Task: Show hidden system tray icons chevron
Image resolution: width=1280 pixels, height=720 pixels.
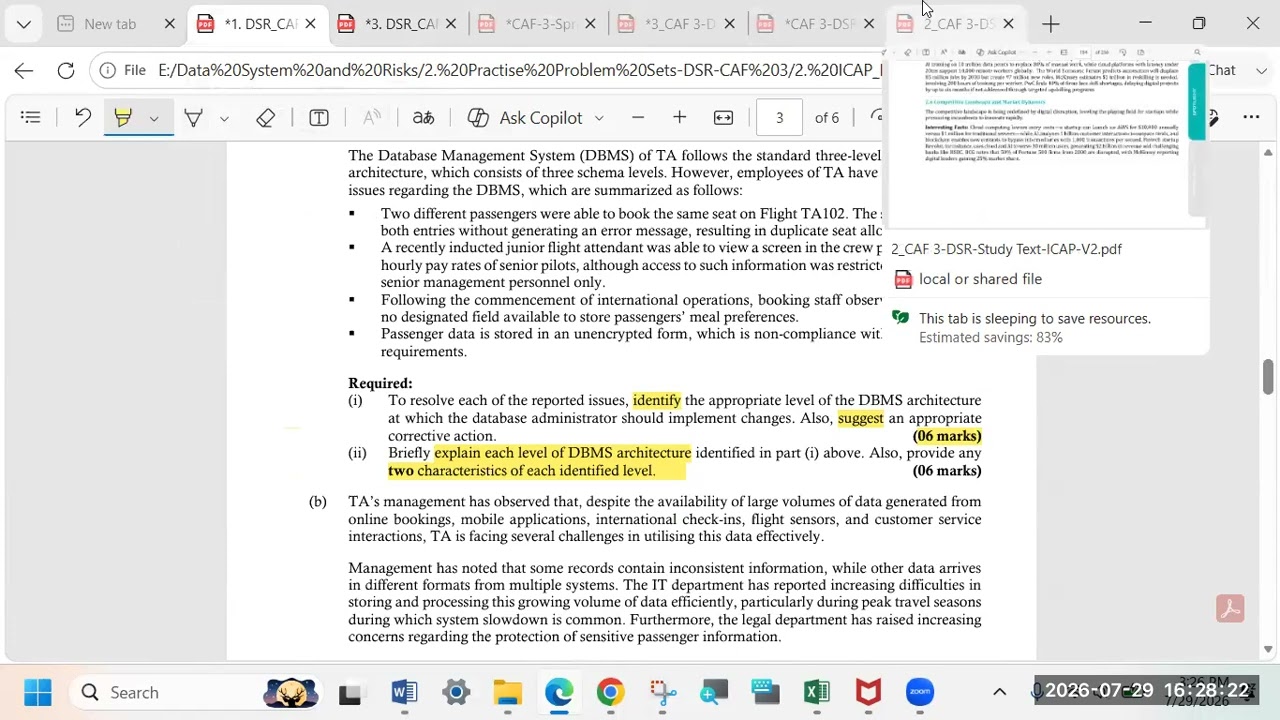Action: (x=999, y=692)
